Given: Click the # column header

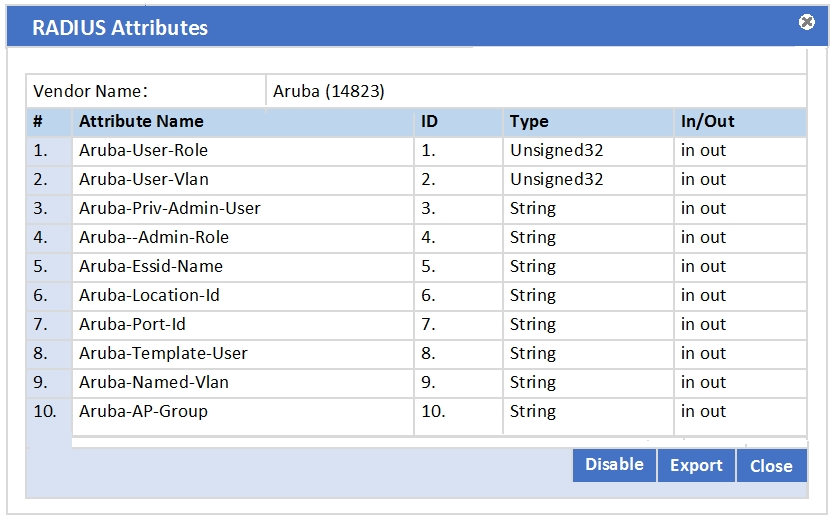Looking at the screenshot, I should 38,122.
